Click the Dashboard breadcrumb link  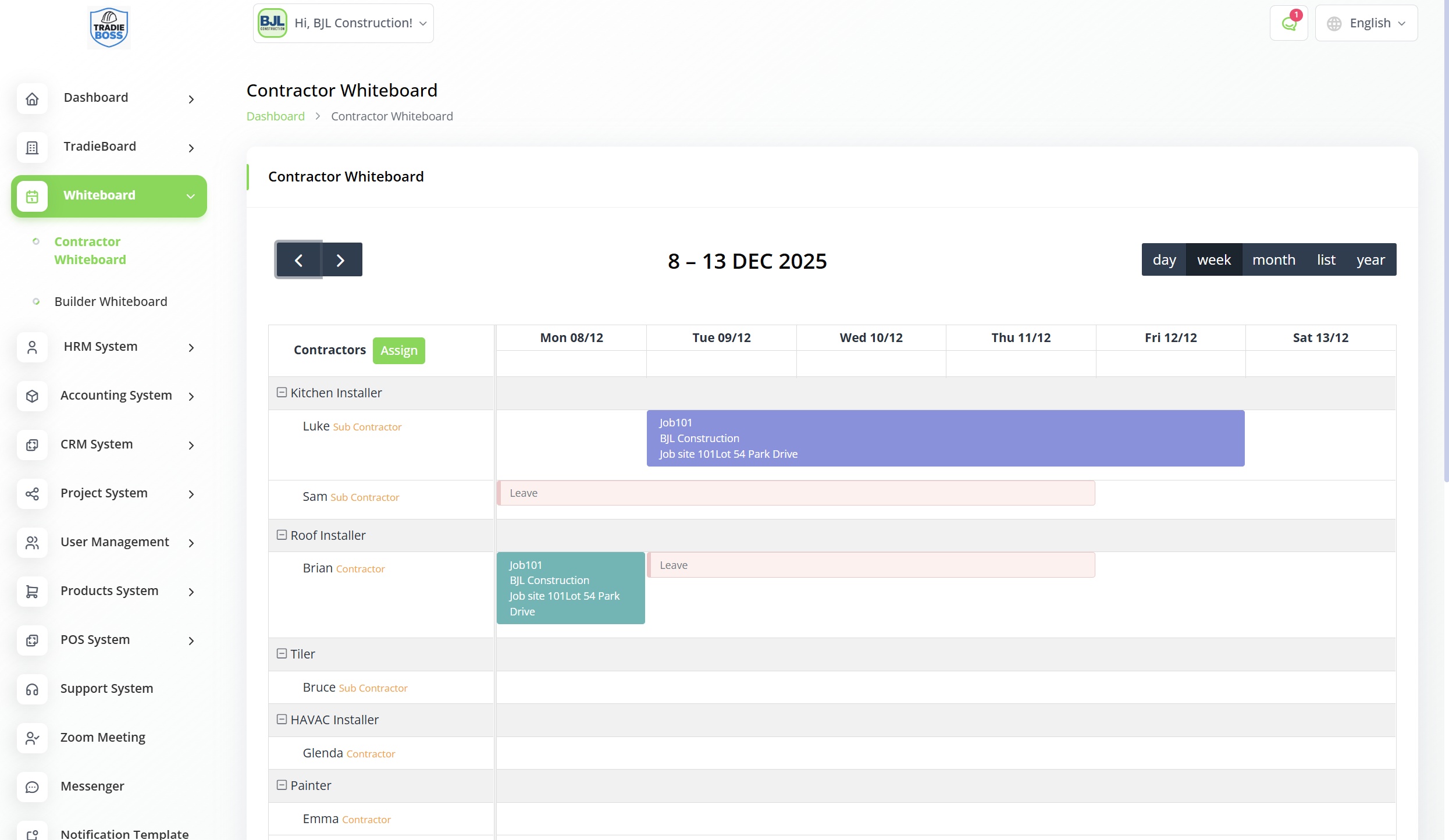pyautogui.click(x=275, y=116)
